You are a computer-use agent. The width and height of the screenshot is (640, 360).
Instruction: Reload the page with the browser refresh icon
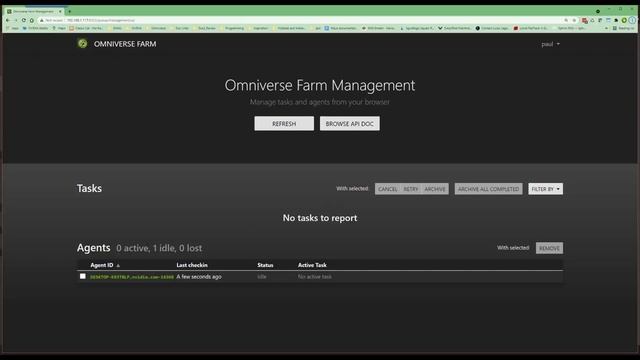(x=24, y=20)
